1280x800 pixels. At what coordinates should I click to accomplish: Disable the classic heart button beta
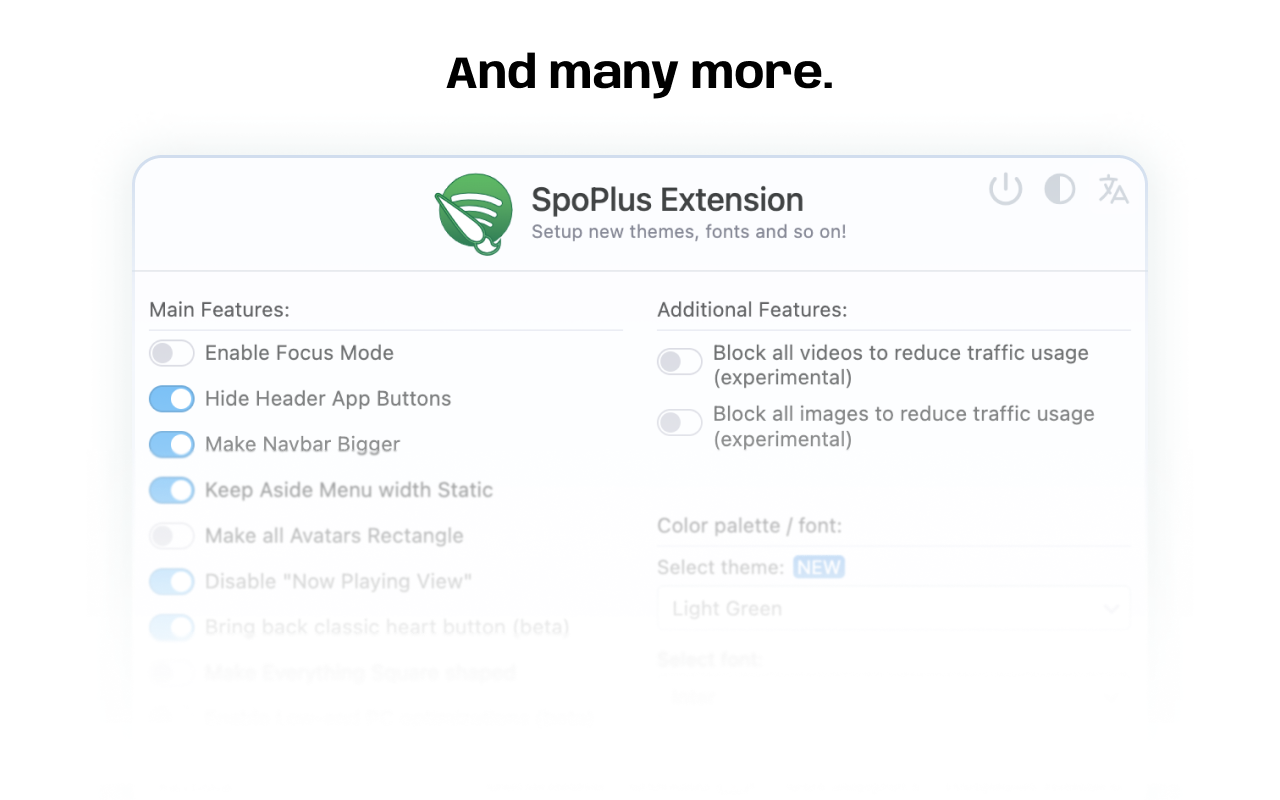pos(171,627)
